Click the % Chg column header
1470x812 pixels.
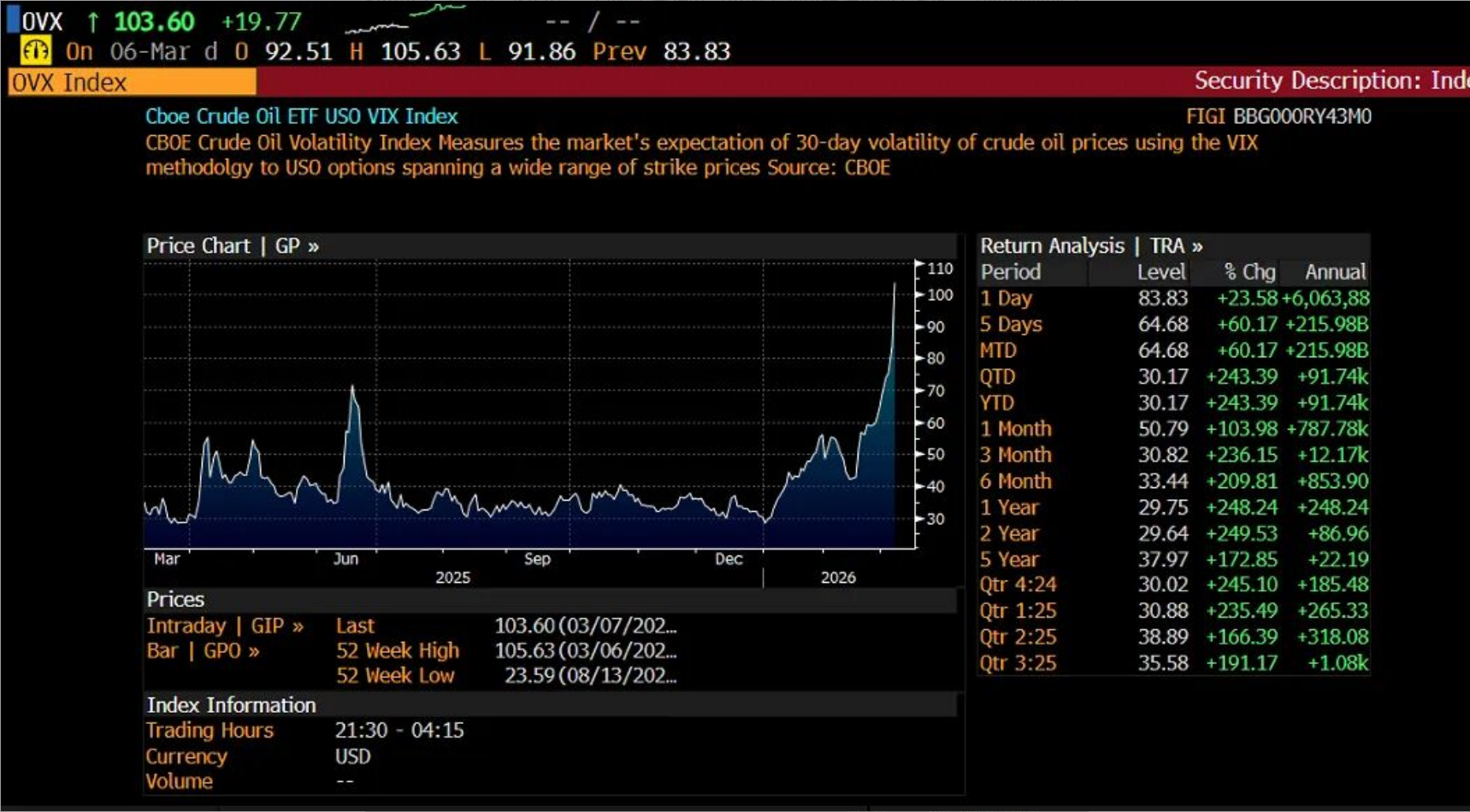[x=1249, y=273]
